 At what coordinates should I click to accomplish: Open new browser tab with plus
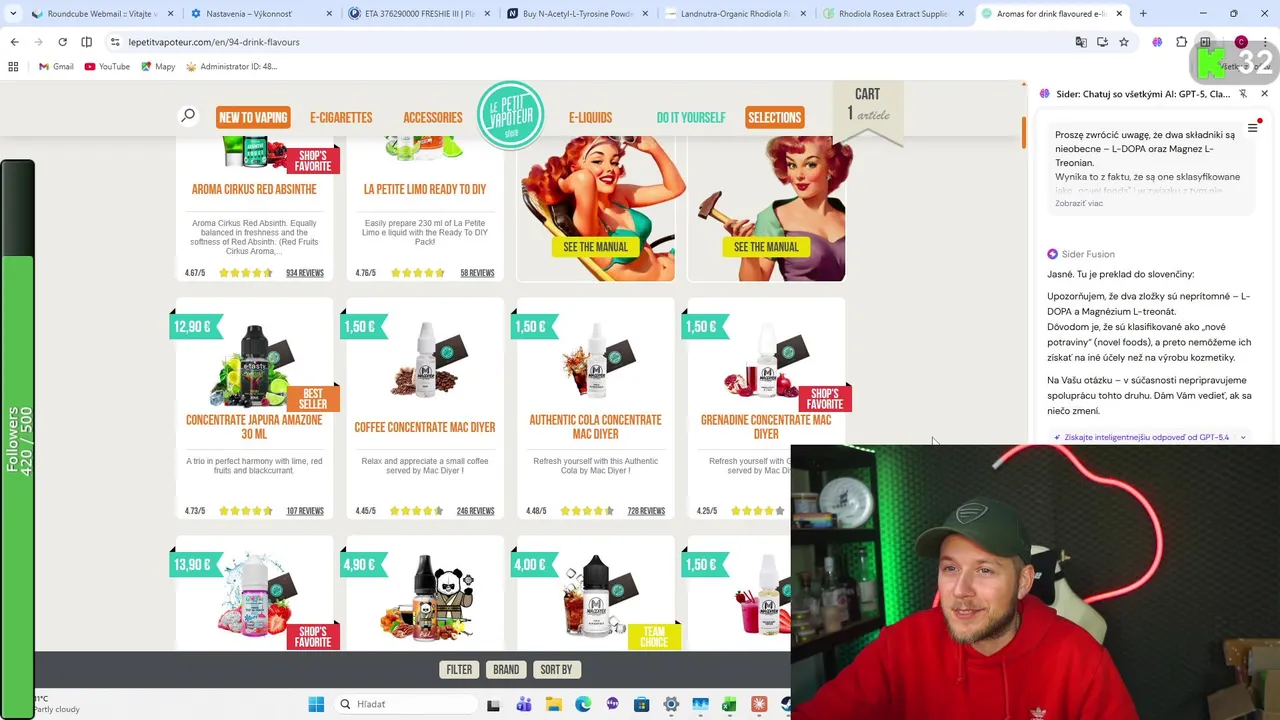(x=1143, y=14)
